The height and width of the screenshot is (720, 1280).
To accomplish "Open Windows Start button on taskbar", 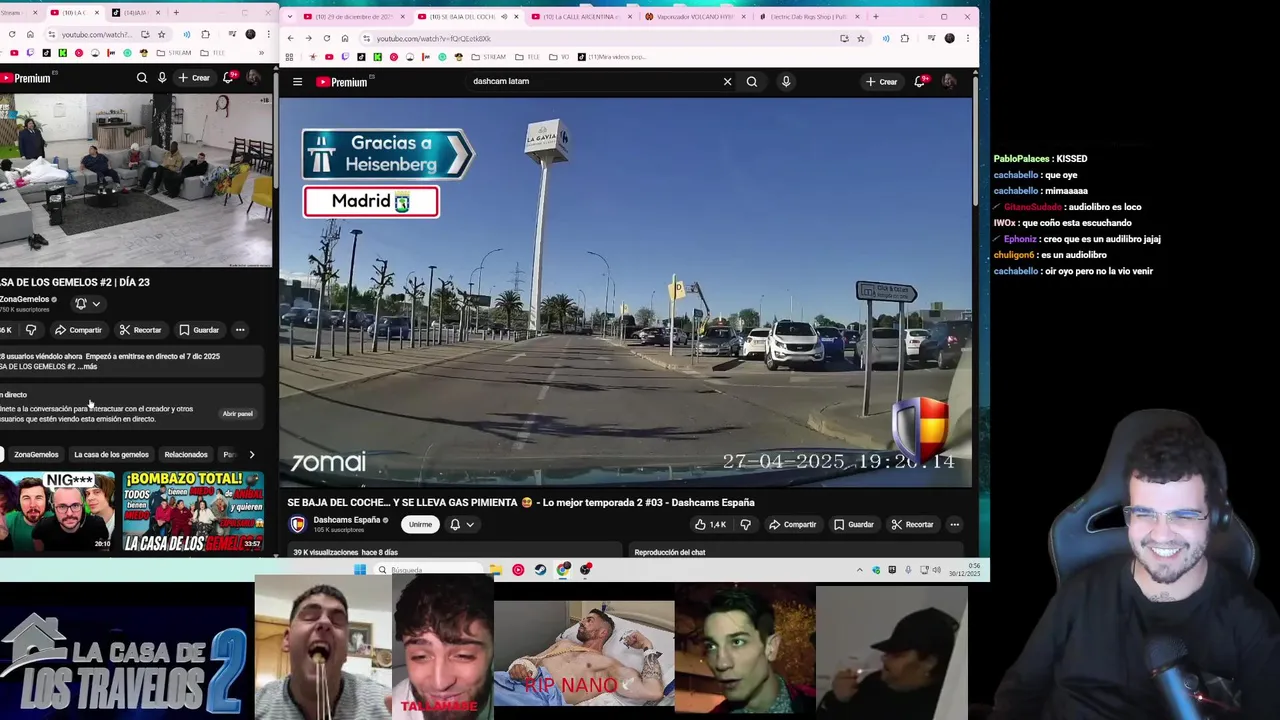I will pos(360,570).
